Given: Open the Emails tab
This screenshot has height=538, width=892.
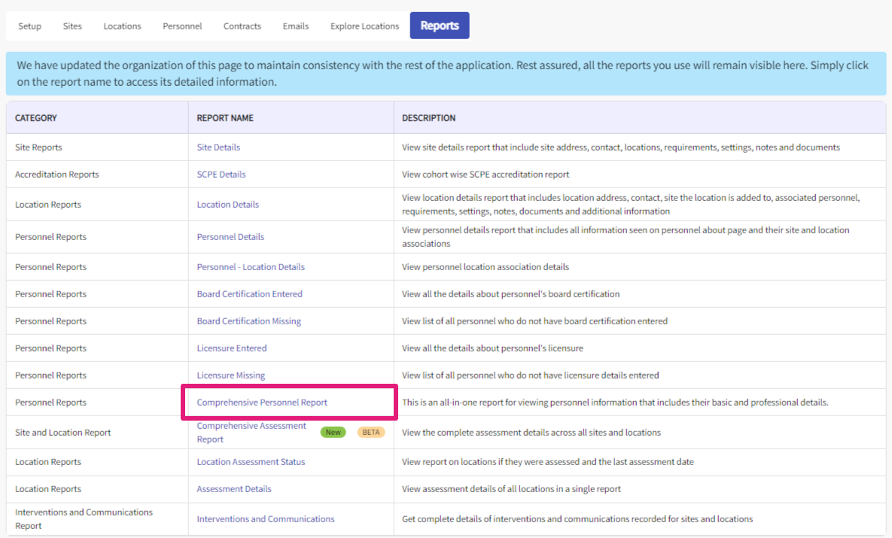Looking at the screenshot, I should [296, 26].
